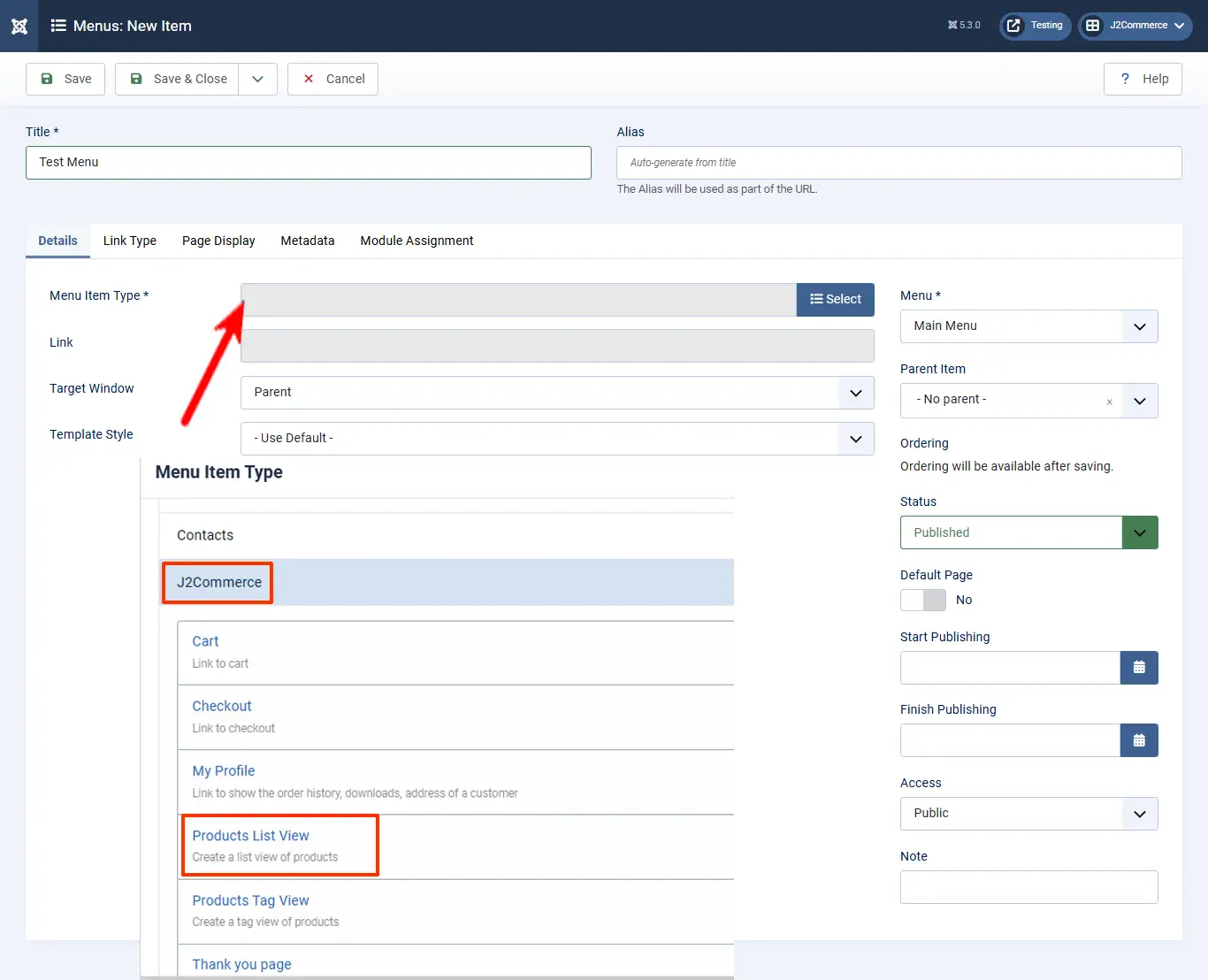Click the Alias input field

[899, 163]
